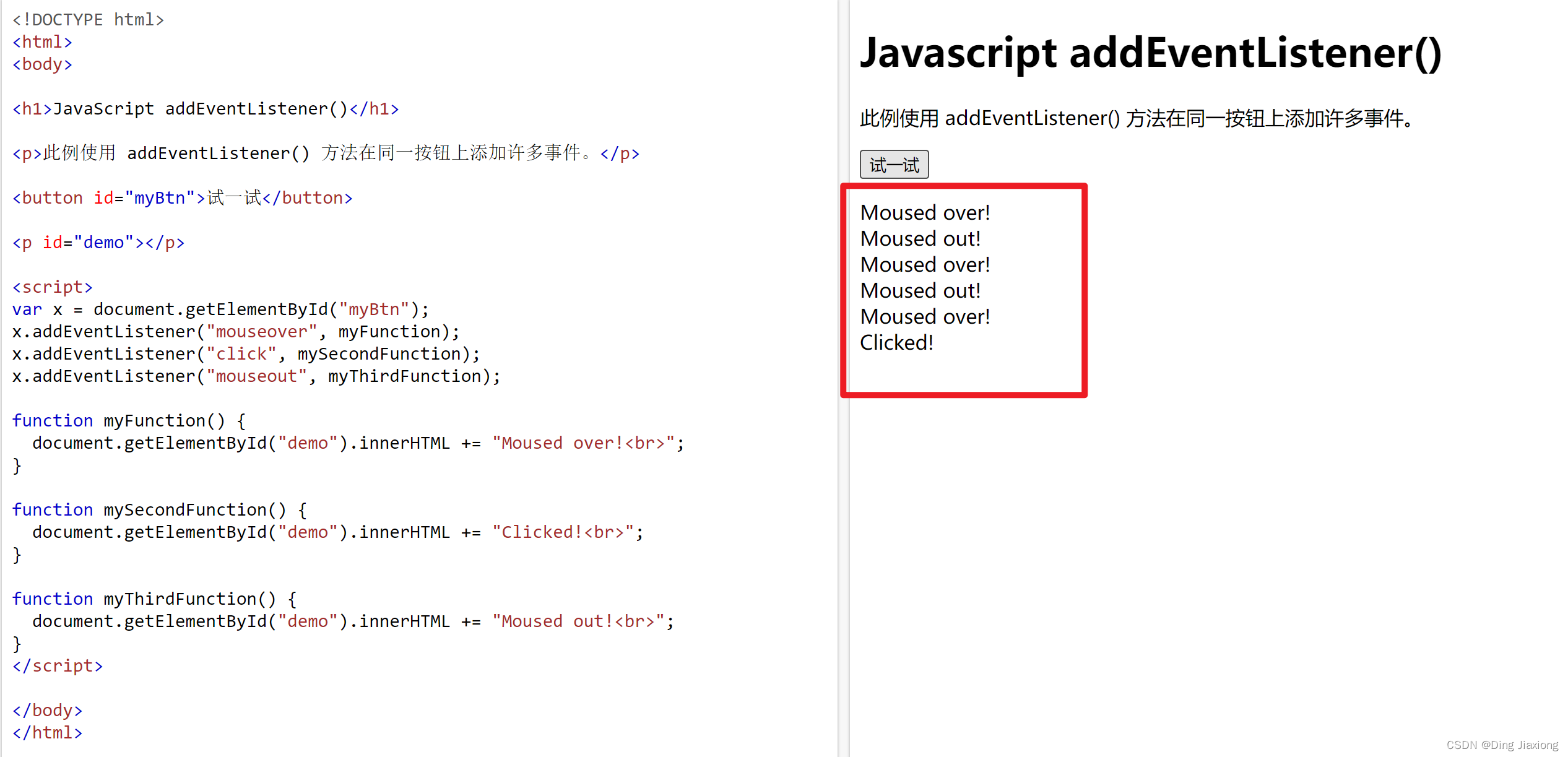Click the closing </script> tag line

[58, 666]
